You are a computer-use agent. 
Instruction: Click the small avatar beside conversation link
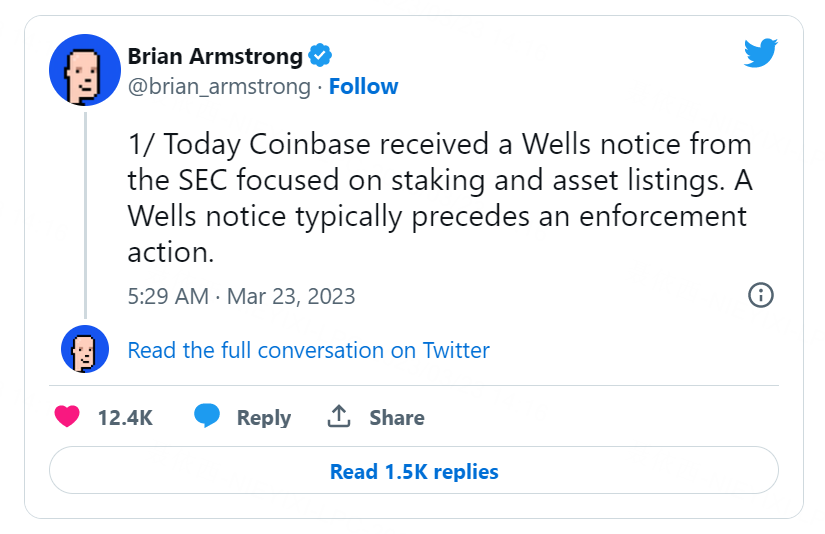(84, 350)
